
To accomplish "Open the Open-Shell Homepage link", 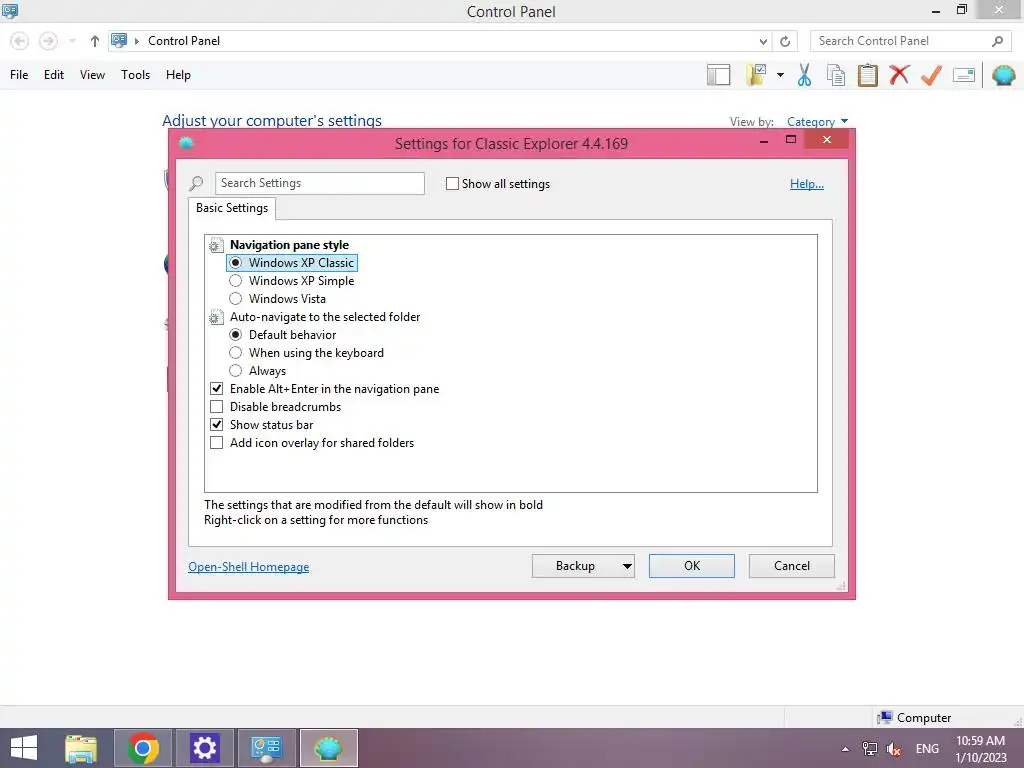I will 249,567.
